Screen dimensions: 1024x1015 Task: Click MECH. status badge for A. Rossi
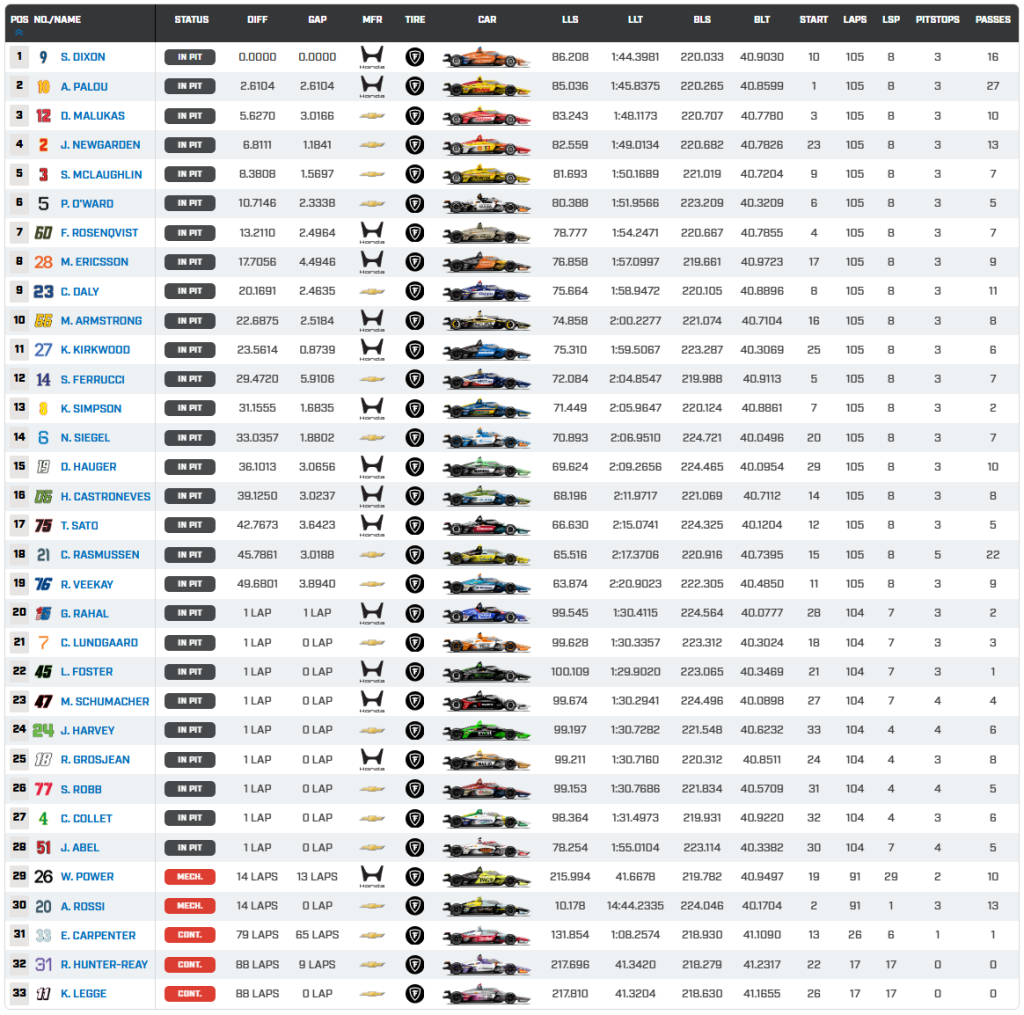[190, 906]
